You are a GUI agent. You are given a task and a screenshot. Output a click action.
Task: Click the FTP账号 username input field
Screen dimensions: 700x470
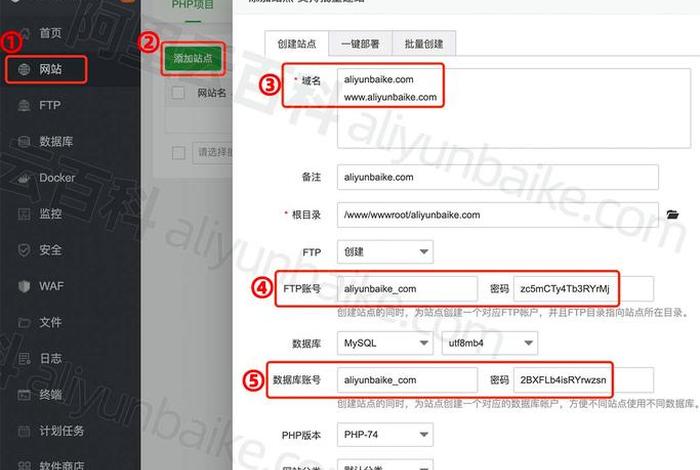(x=406, y=289)
